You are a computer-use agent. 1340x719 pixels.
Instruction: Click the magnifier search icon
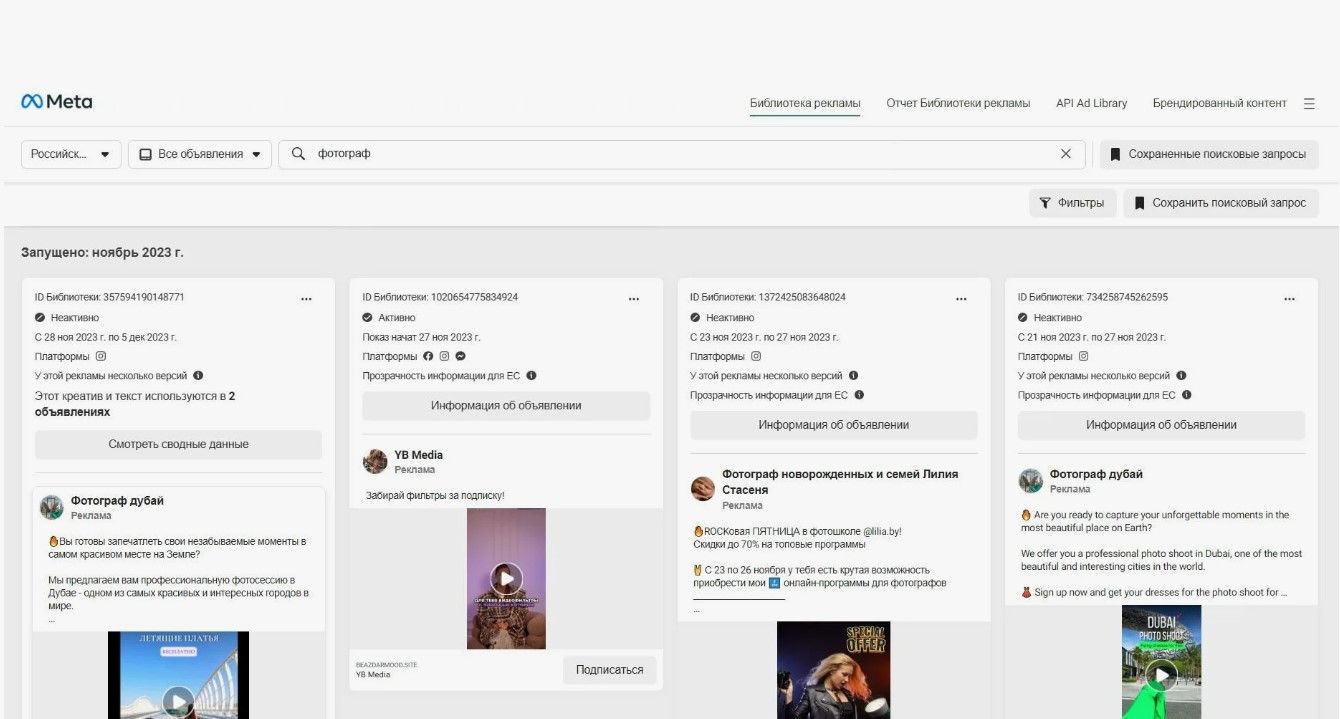pos(298,154)
